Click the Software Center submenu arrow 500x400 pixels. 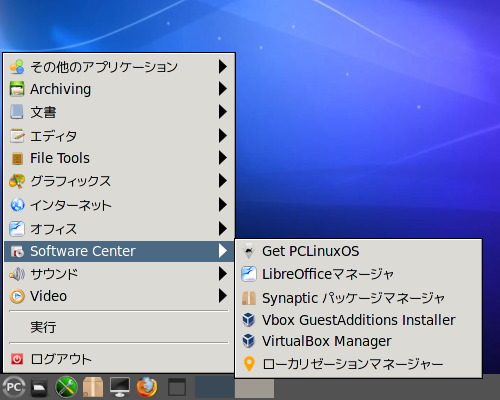coord(223,251)
